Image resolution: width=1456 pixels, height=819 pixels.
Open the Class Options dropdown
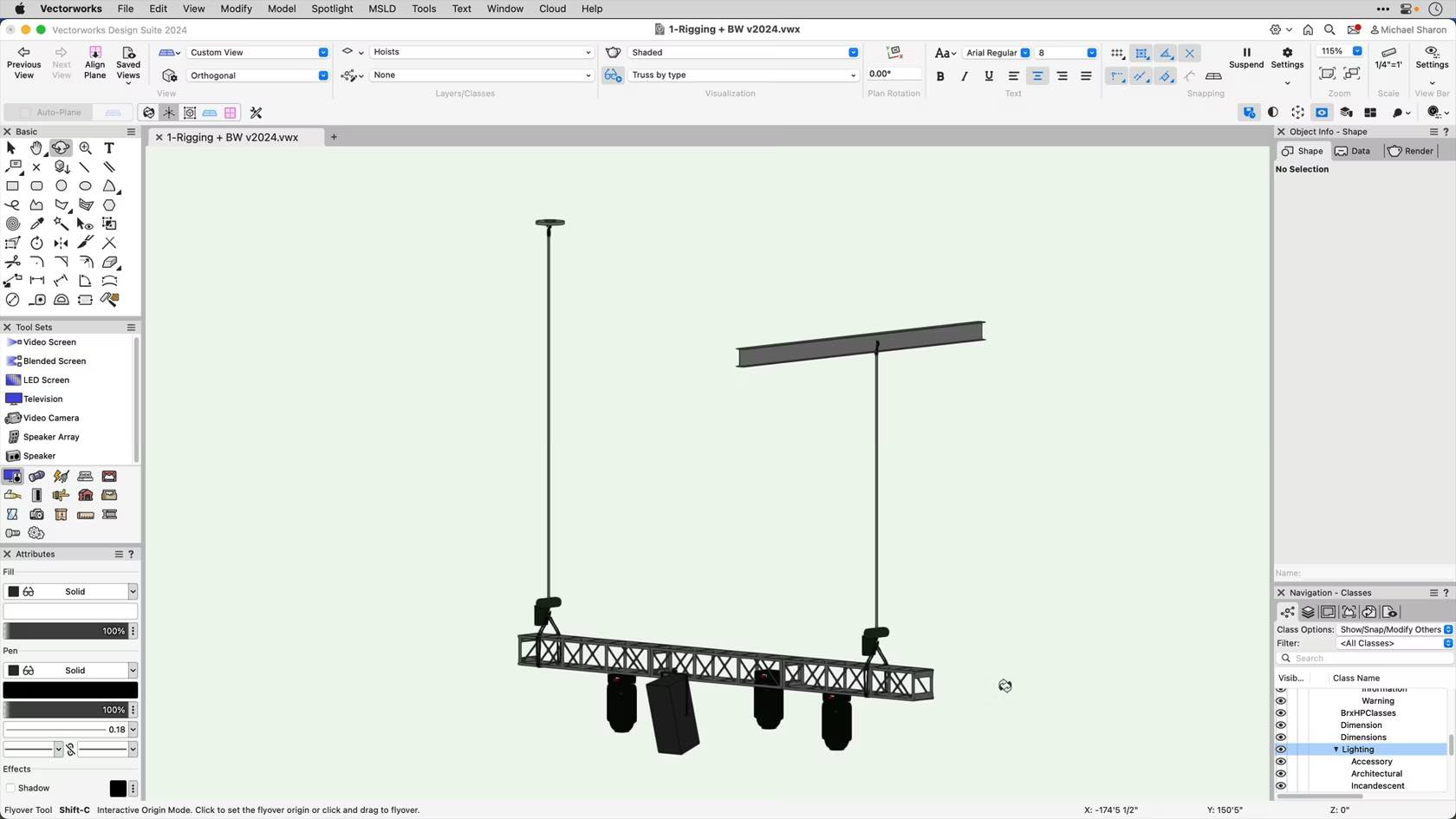pos(1392,629)
